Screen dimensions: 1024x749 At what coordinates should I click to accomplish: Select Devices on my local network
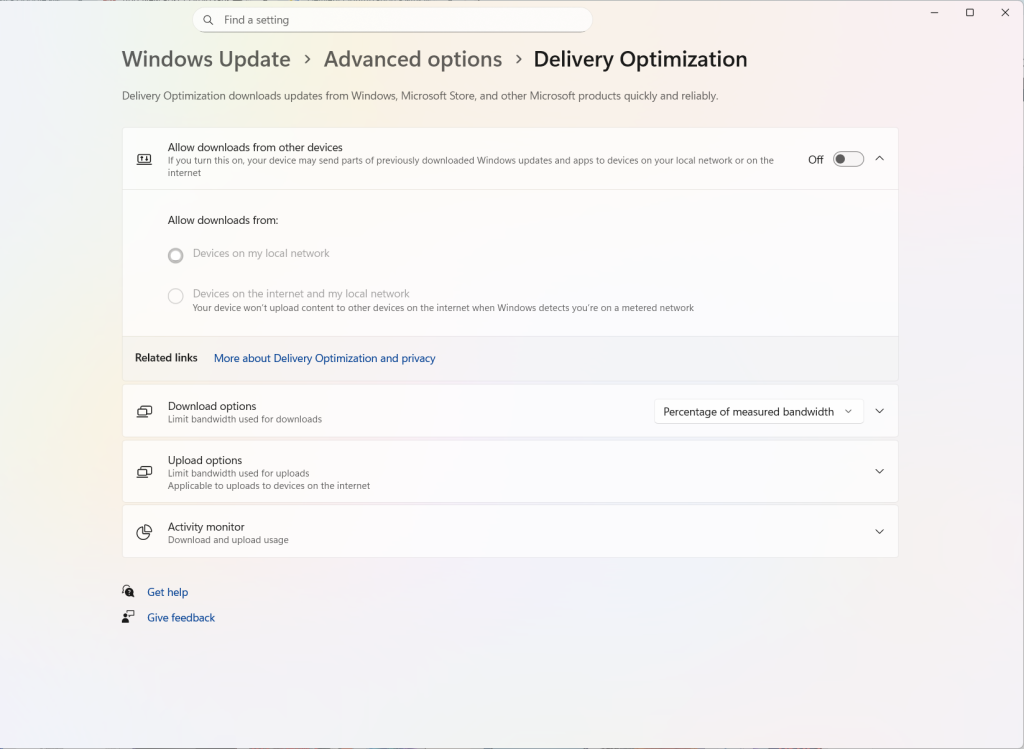tap(176, 255)
